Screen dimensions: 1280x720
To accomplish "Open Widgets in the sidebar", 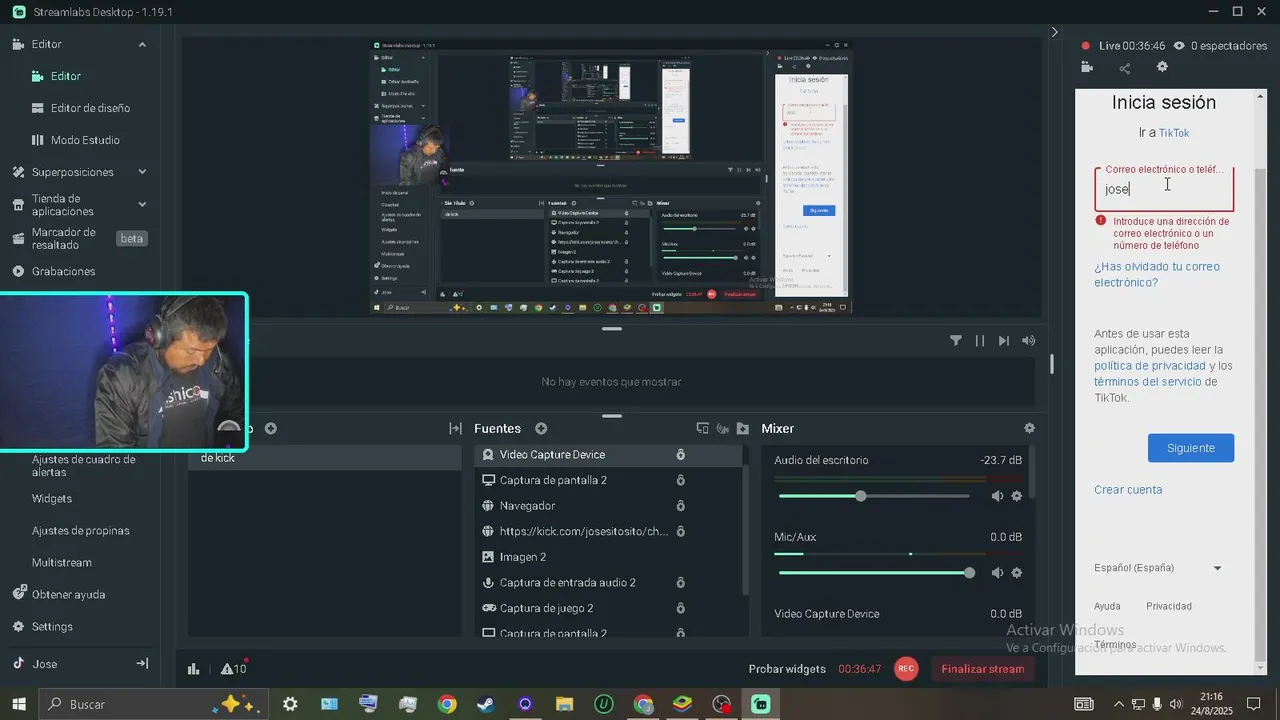I will [52, 498].
